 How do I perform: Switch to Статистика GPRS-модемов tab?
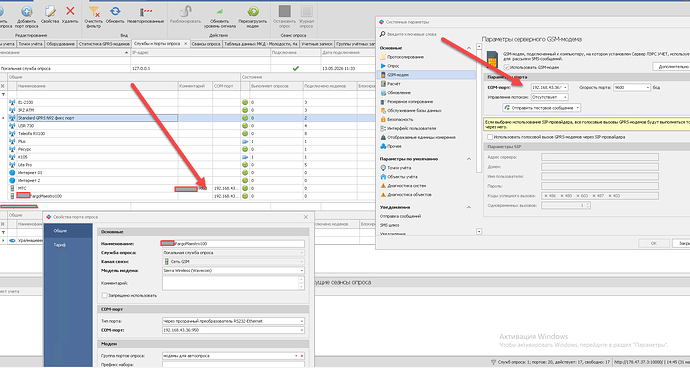pos(104,44)
